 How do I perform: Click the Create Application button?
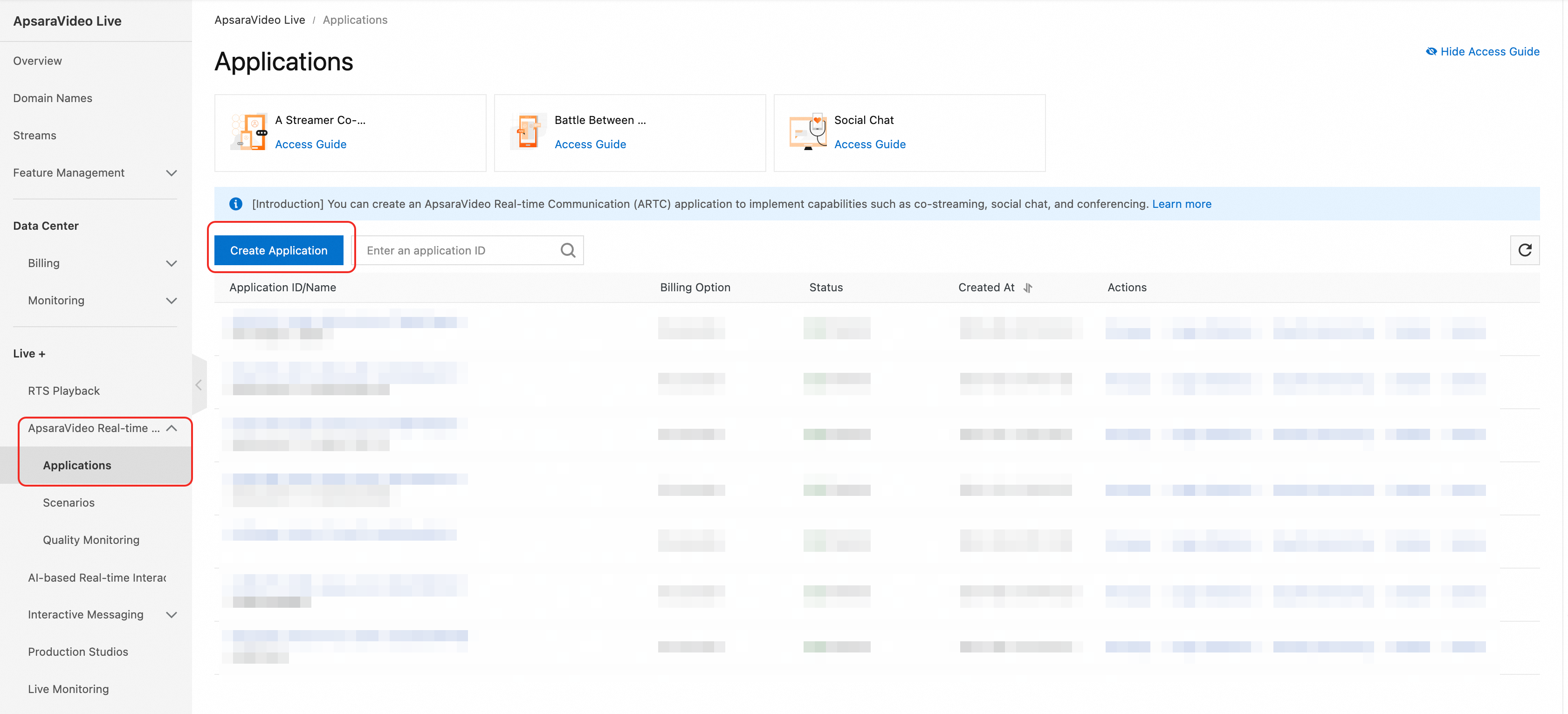[279, 250]
